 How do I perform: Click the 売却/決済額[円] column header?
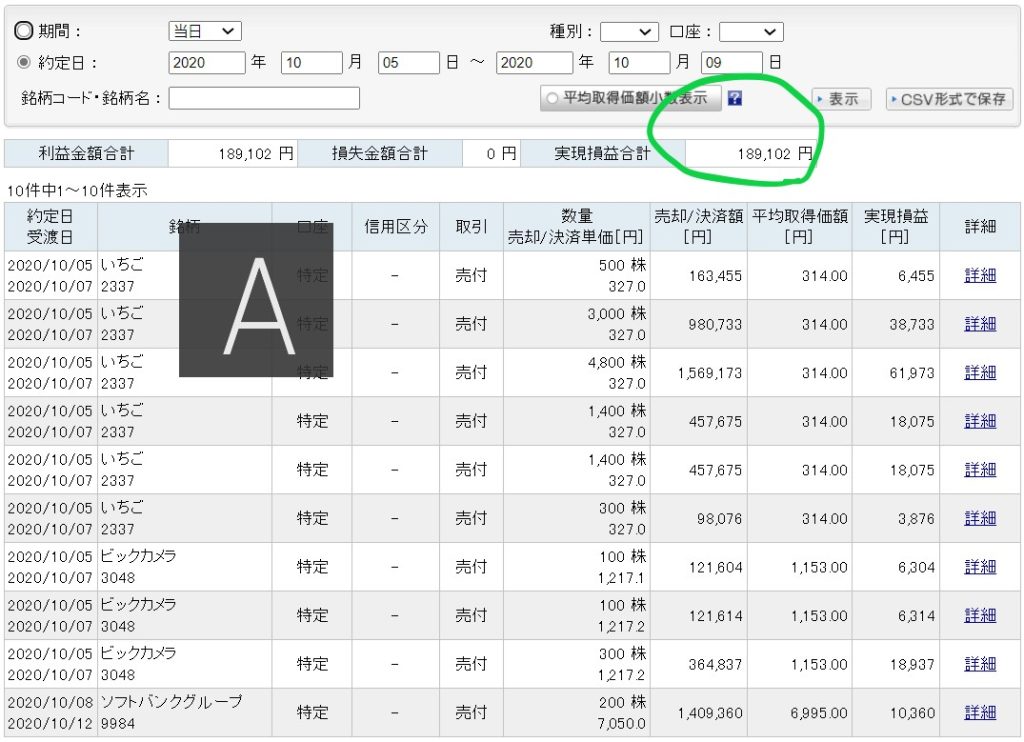[698, 227]
